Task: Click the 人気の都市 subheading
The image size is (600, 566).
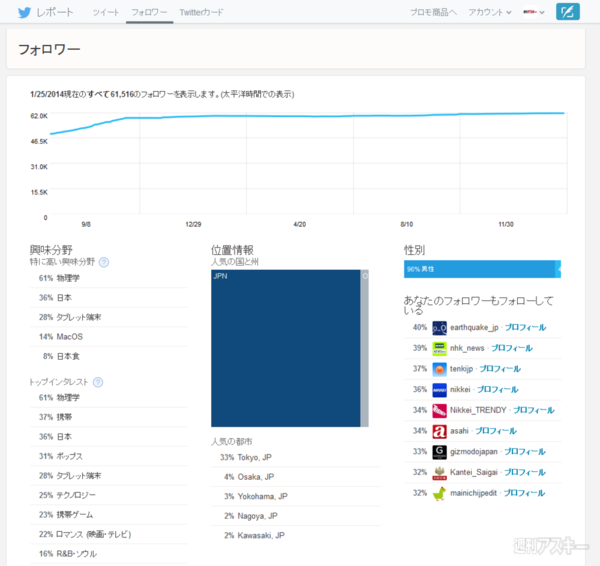Action: 232,442
